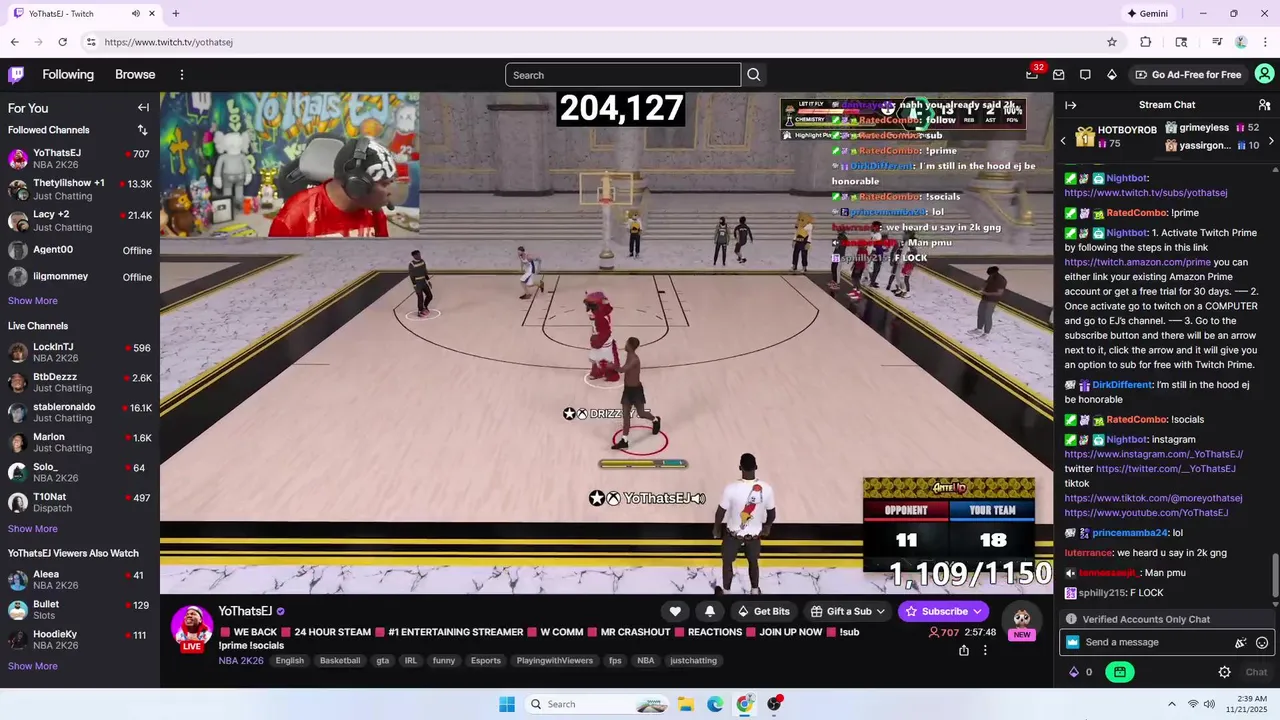Screen dimensions: 1280x720
Task: Show More followed channels
Action: coord(33,301)
